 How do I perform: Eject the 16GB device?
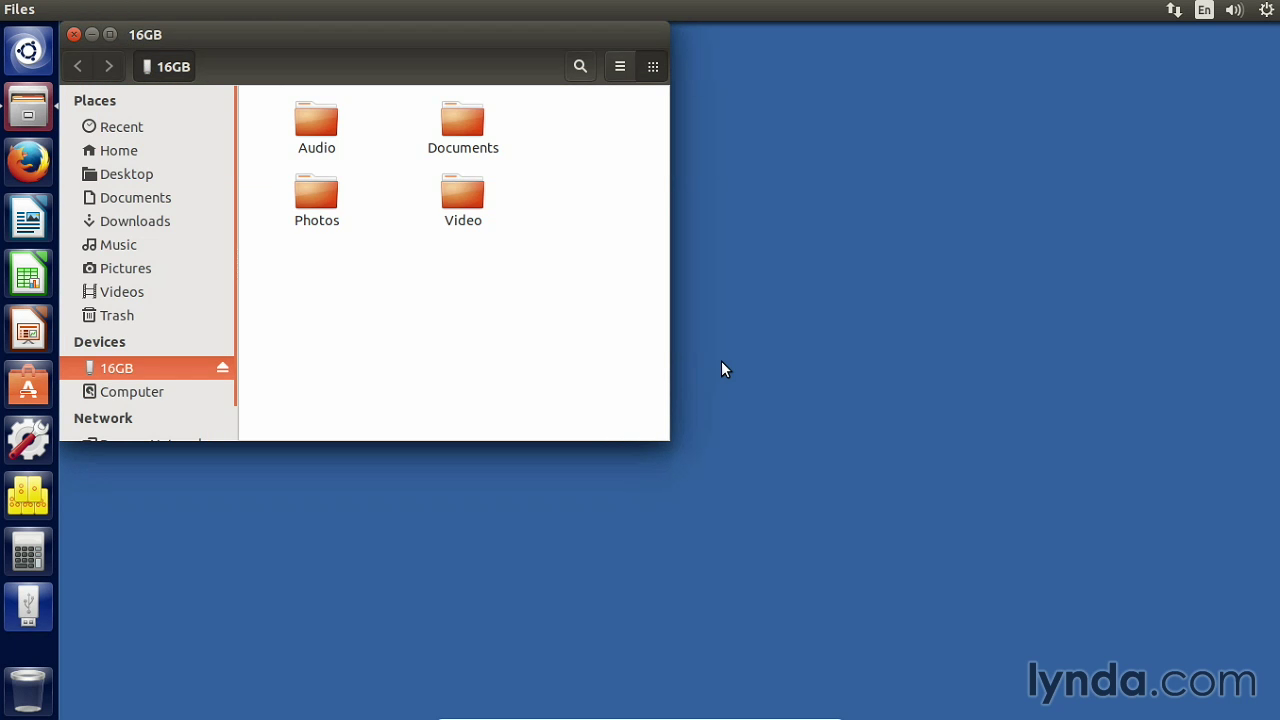pyautogui.click(x=223, y=368)
